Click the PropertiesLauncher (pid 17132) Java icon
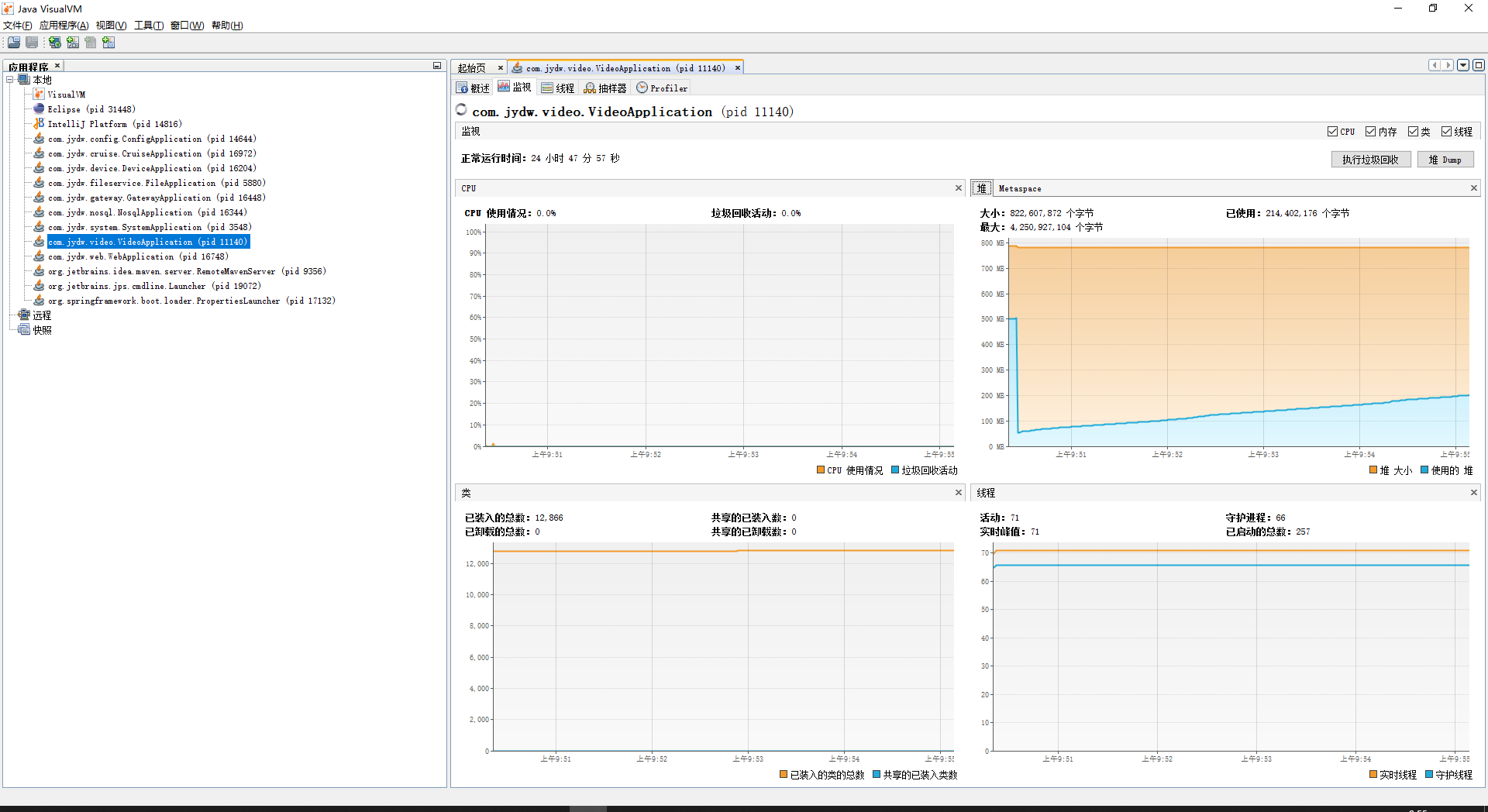The height and width of the screenshot is (812, 1488). click(39, 301)
